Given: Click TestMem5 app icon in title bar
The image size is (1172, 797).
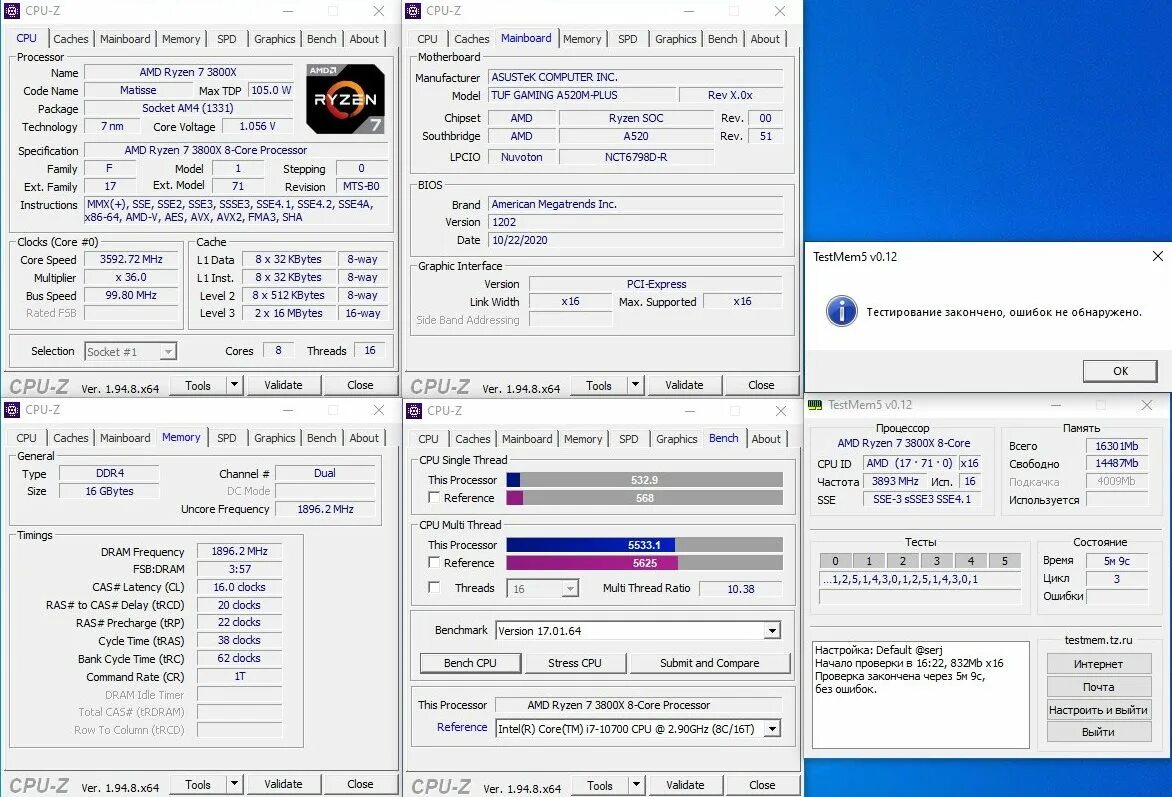Looking at the screenshot, I should (815, 404).
